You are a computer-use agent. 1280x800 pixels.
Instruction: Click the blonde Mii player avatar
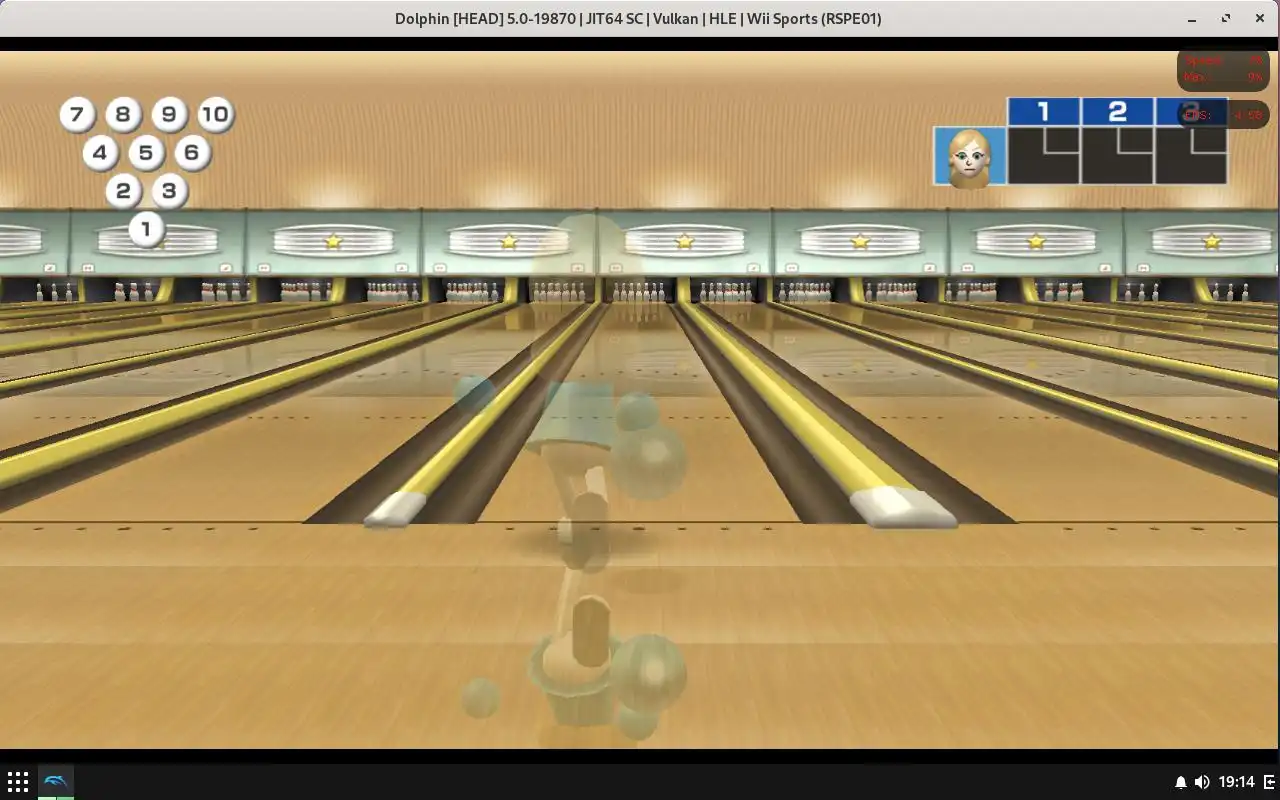[970, 156]
